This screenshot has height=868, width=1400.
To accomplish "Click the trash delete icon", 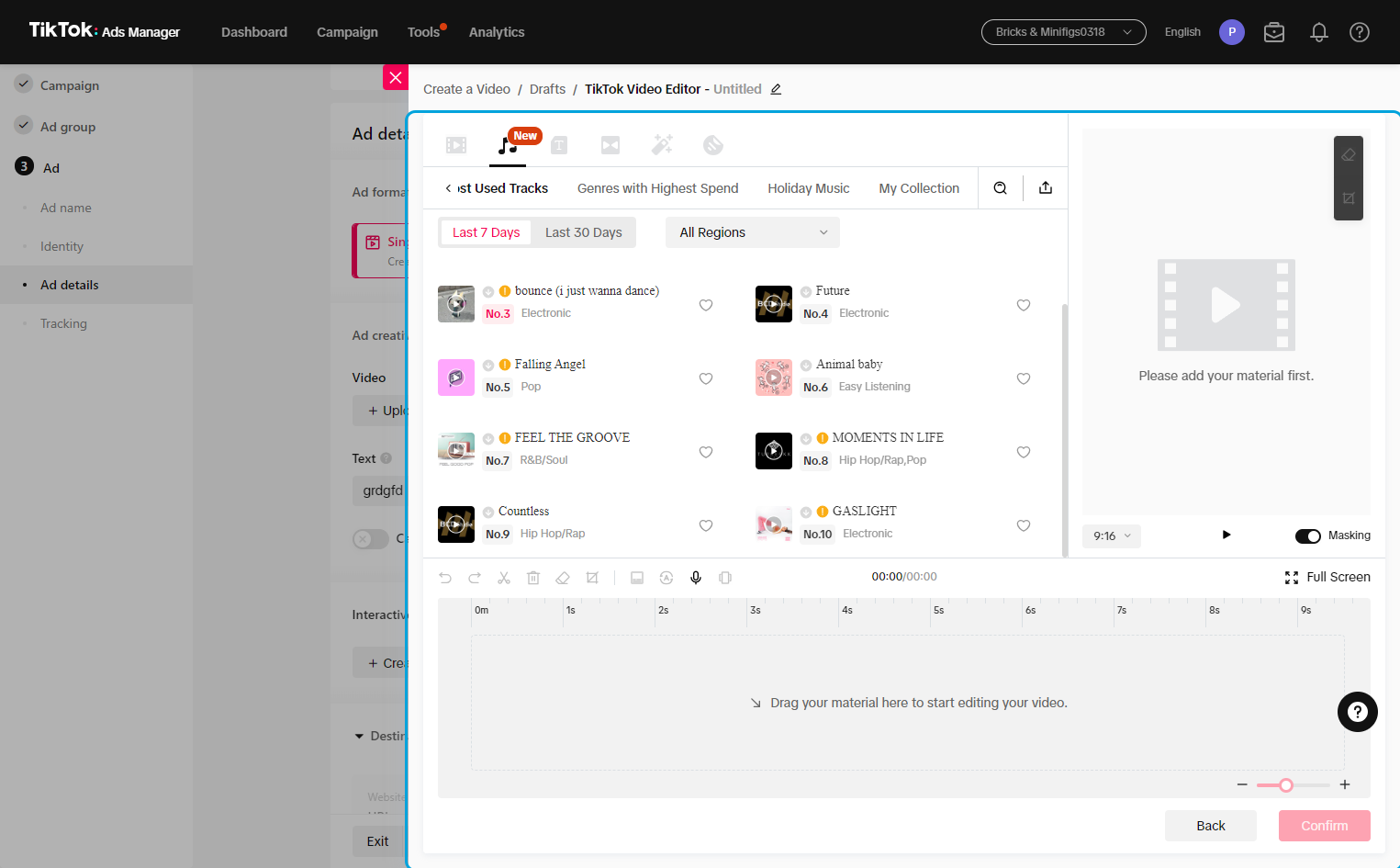I will [x=533, y=578].
